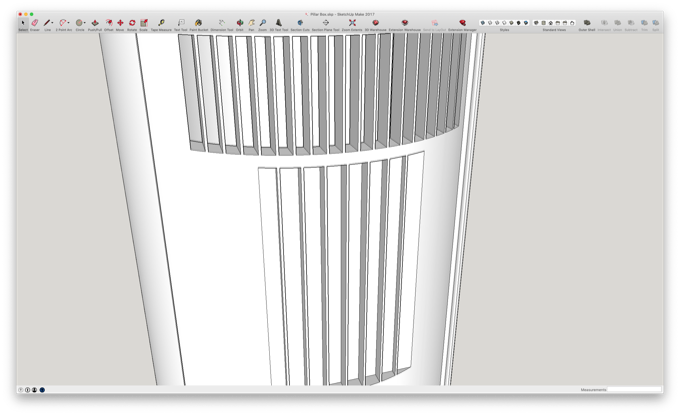The height and width of the screenshot is (415, 680).
Task: Activate the Orbit camera tool
Action: [240, 23]
